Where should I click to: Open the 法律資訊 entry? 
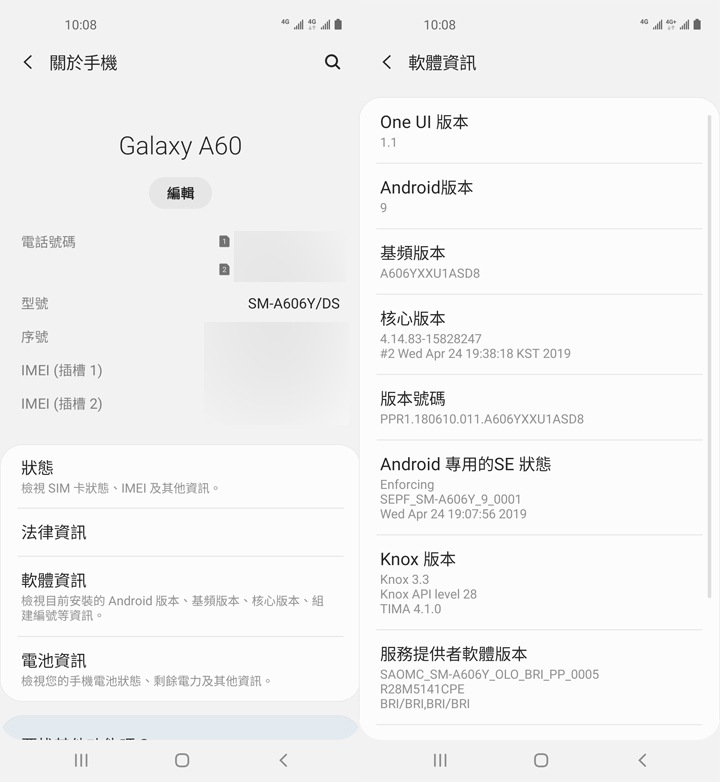pyautogui.click(x=180, y=533)
